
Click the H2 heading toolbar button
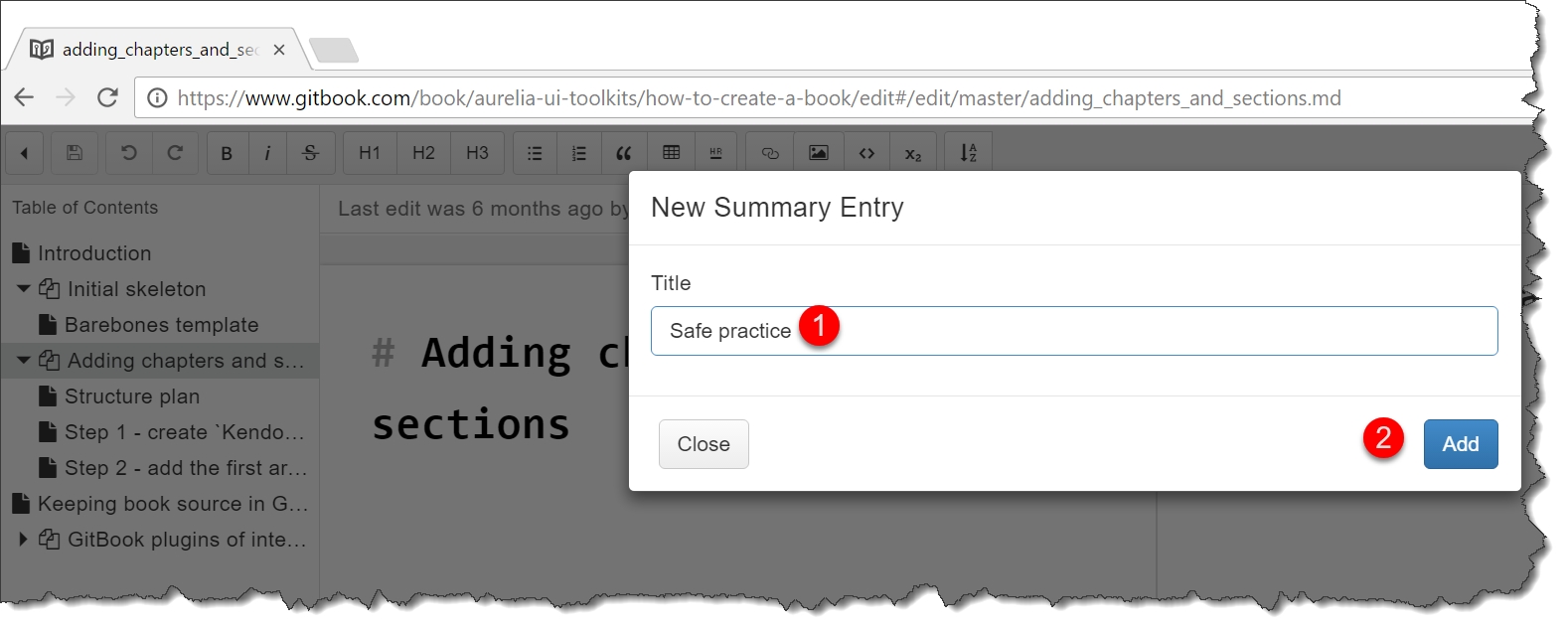coord(423,153)
